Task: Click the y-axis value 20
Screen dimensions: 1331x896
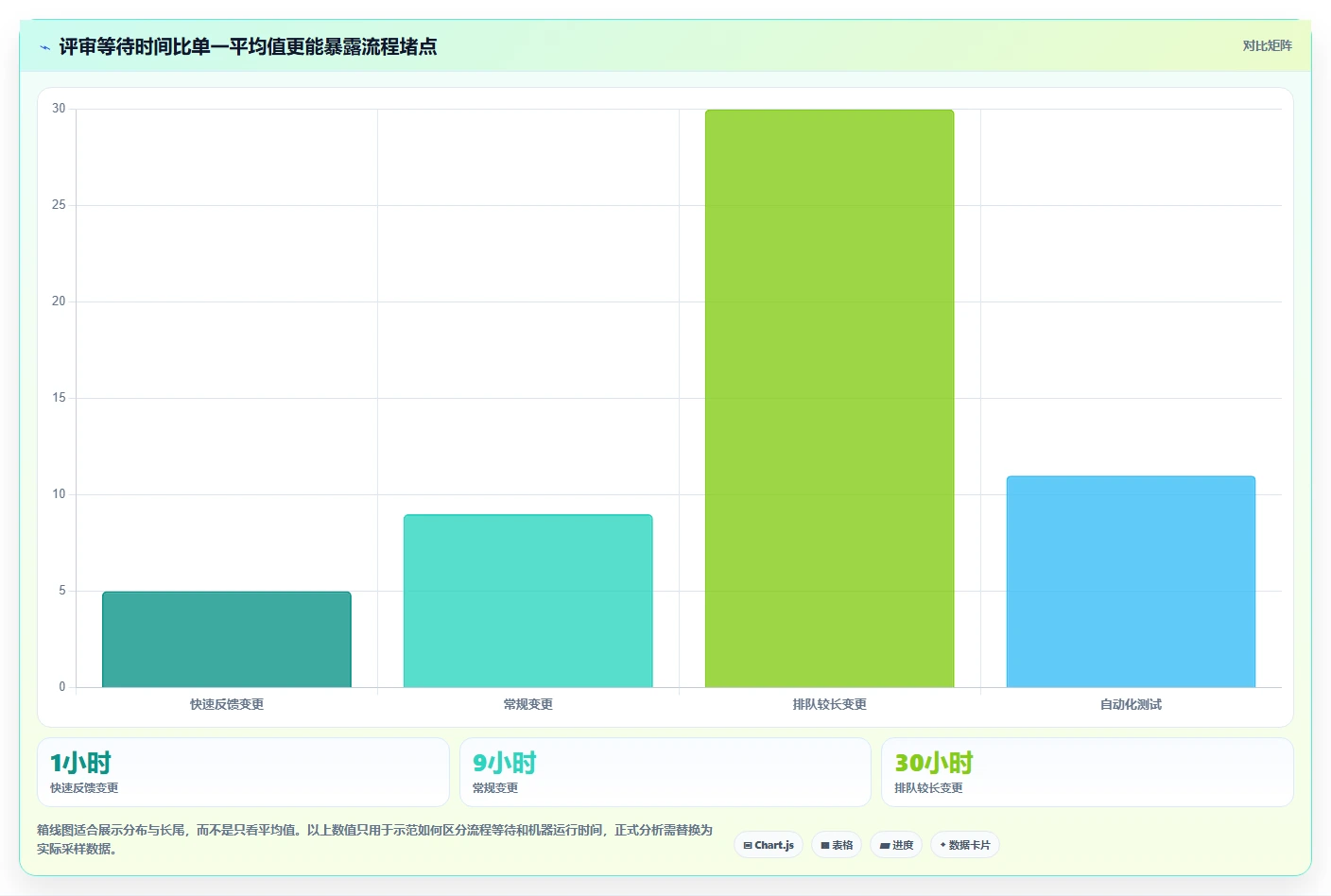Action: coord(59,302)
